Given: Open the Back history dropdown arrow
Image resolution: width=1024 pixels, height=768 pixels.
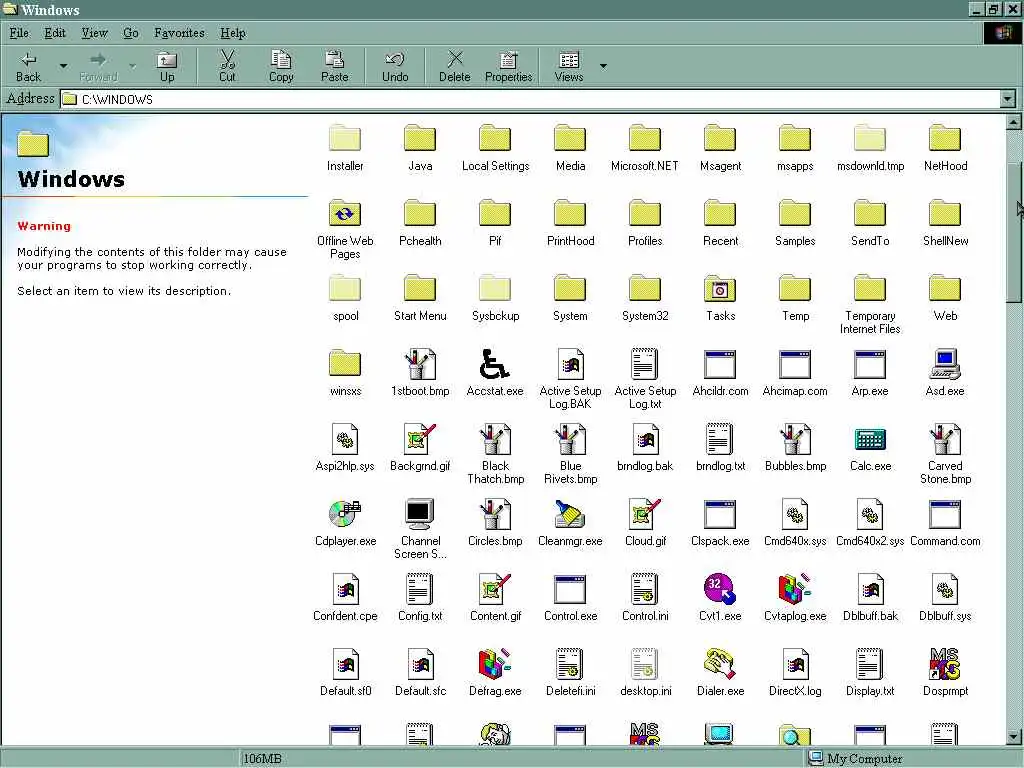Looking at the screenshot, I should coord(63,66).
